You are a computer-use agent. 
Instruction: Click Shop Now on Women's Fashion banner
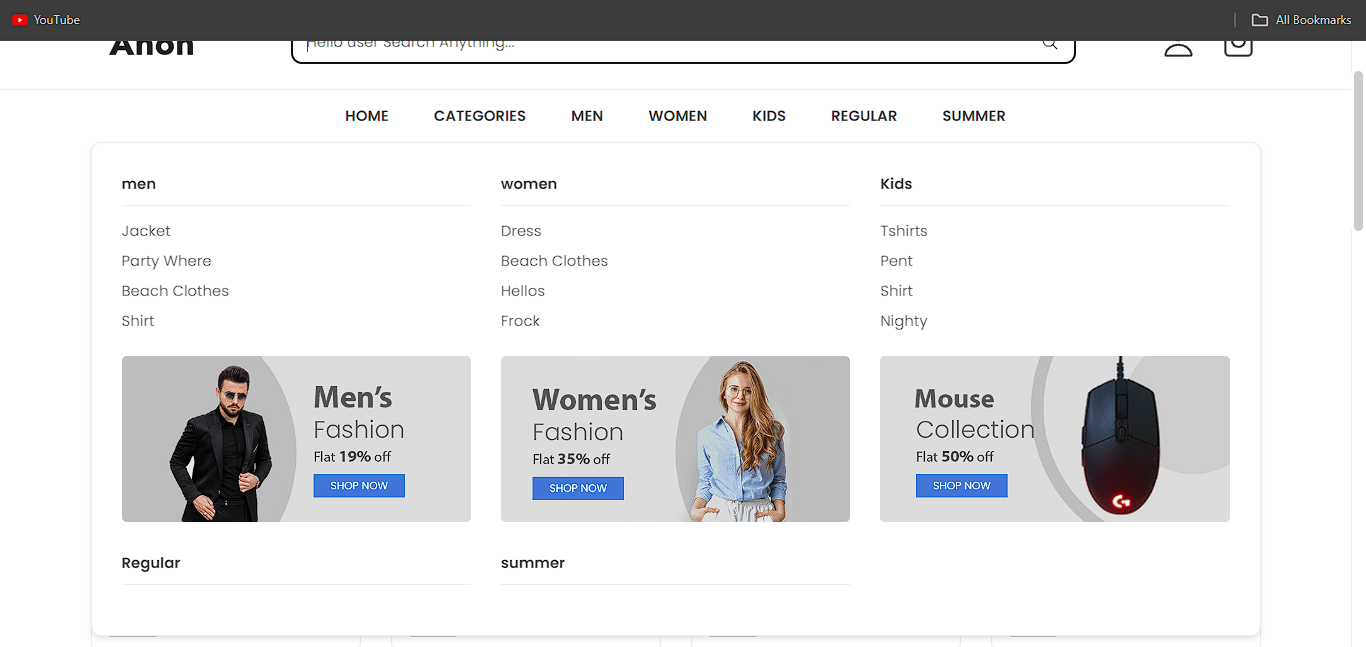tap(578, 489)
